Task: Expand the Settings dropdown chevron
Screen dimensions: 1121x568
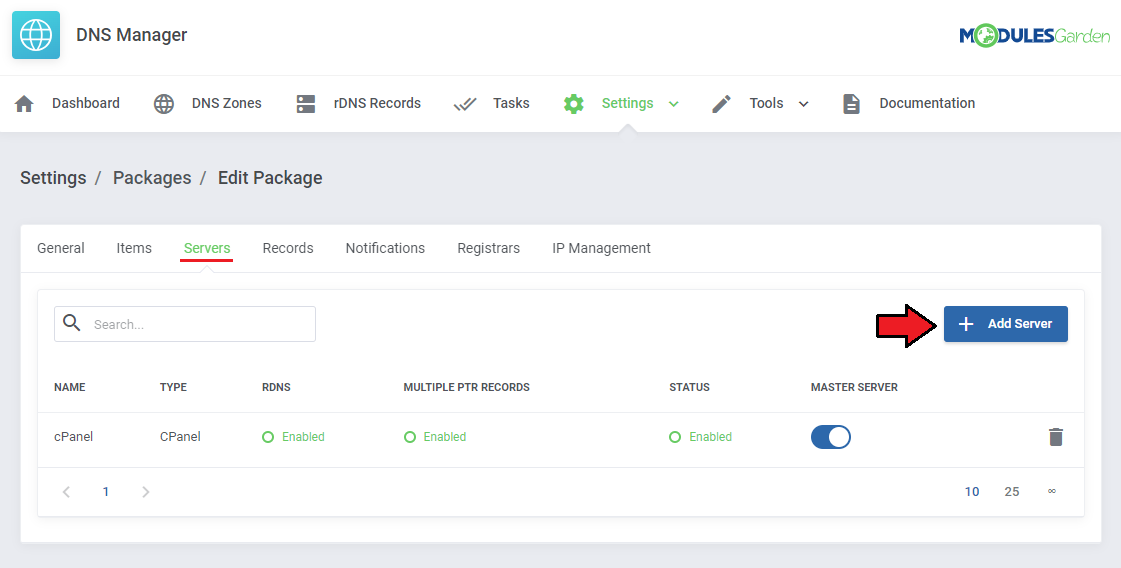Action: point(673,104)
